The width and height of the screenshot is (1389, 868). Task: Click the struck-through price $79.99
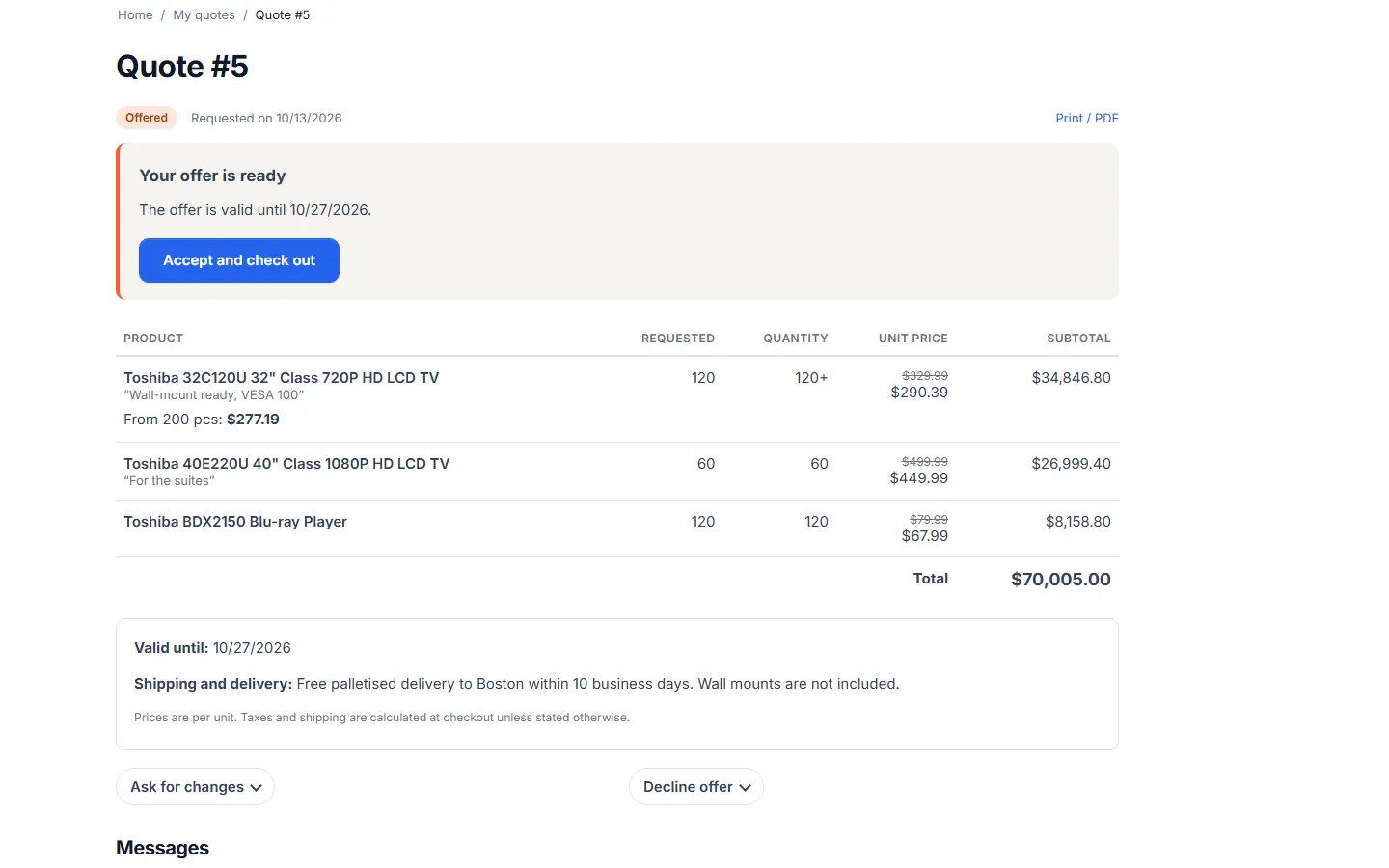929,519
